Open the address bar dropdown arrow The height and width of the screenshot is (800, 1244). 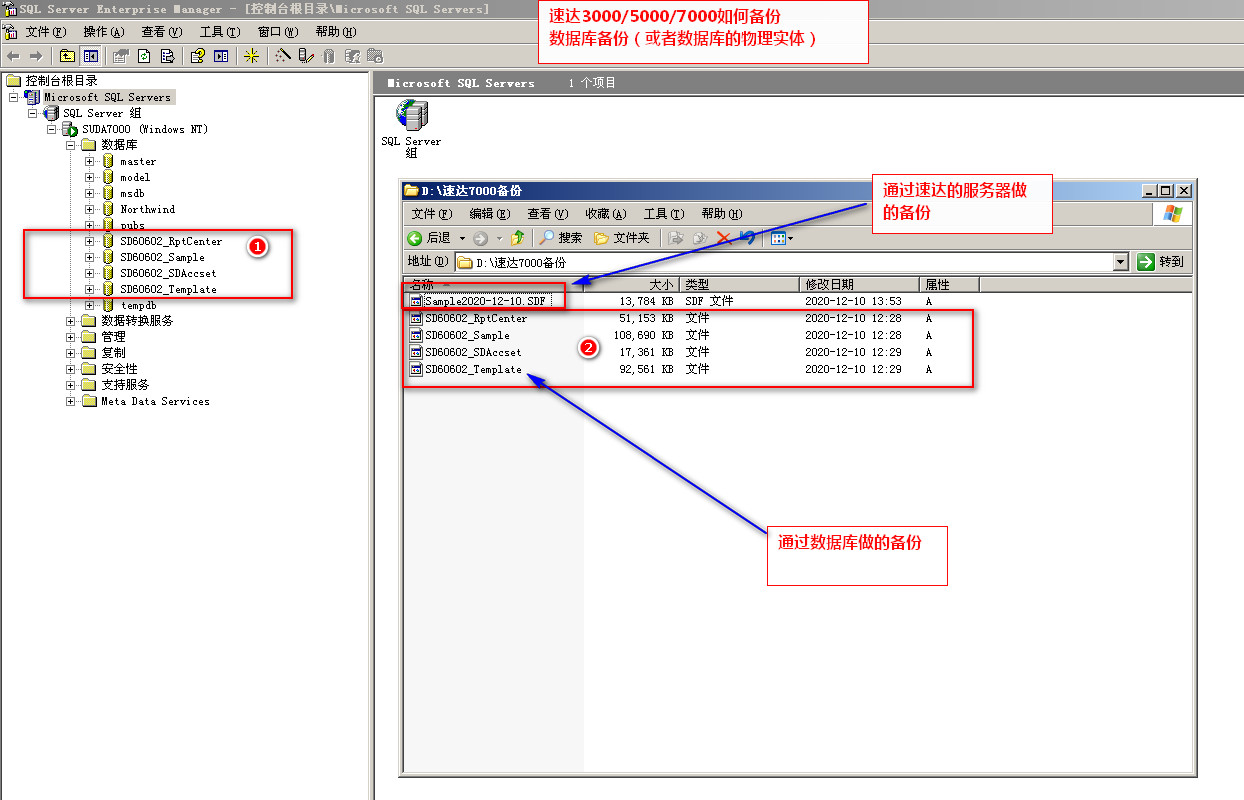click(x=1120, y=262)
